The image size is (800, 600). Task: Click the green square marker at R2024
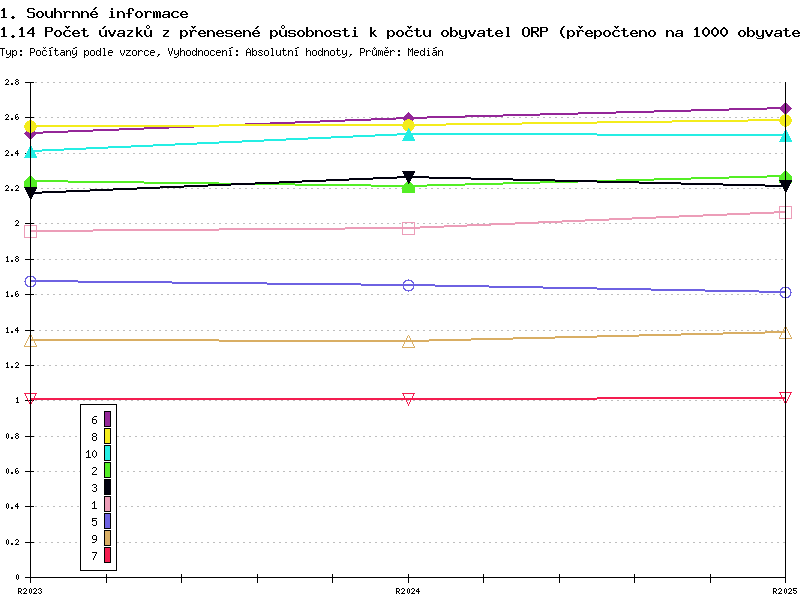coord(408,187)
